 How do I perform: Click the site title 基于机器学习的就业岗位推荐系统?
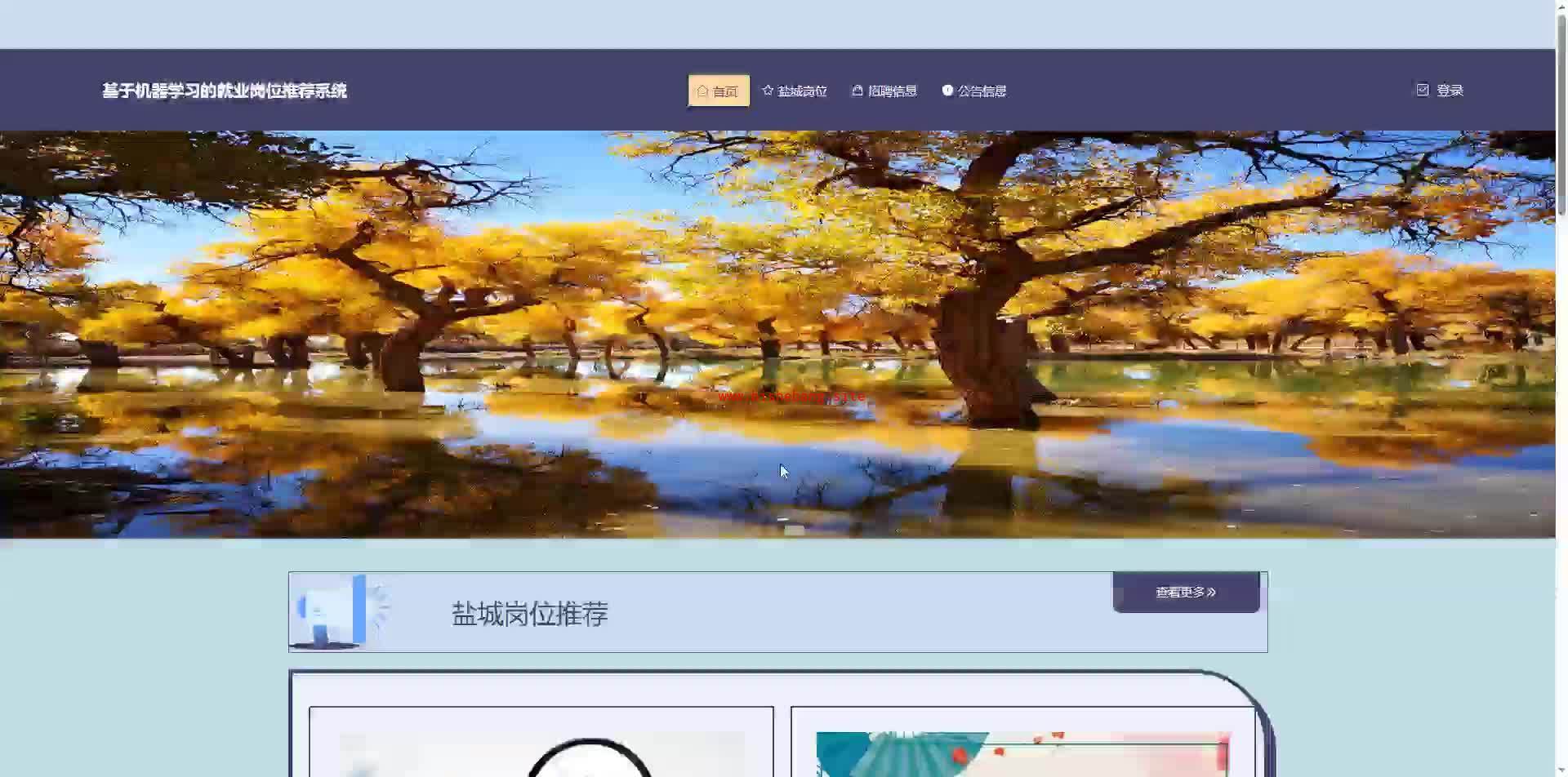pyautogui.click(x=225, y=91)
